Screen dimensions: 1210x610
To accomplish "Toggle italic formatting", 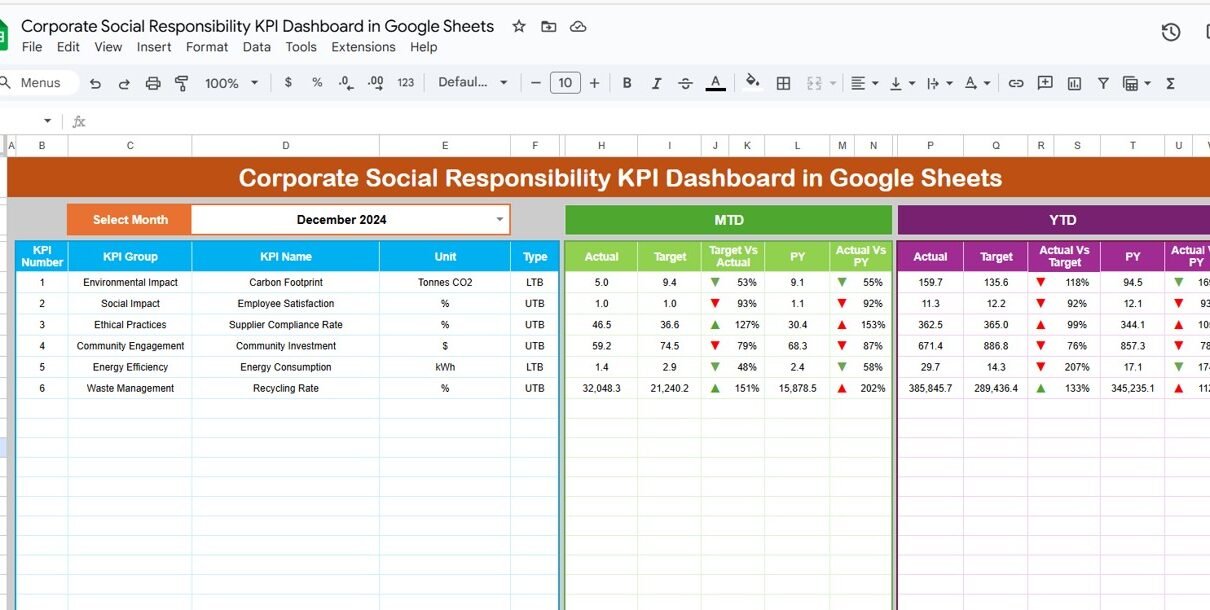I will pyautogui.click(x=656, y=83).
